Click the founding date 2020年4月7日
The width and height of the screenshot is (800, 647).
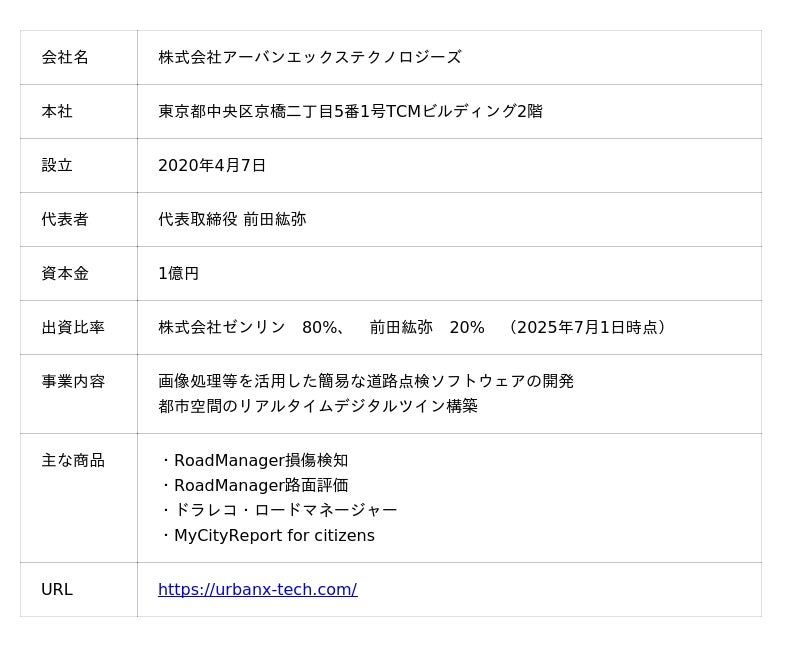tap(212, 166)
